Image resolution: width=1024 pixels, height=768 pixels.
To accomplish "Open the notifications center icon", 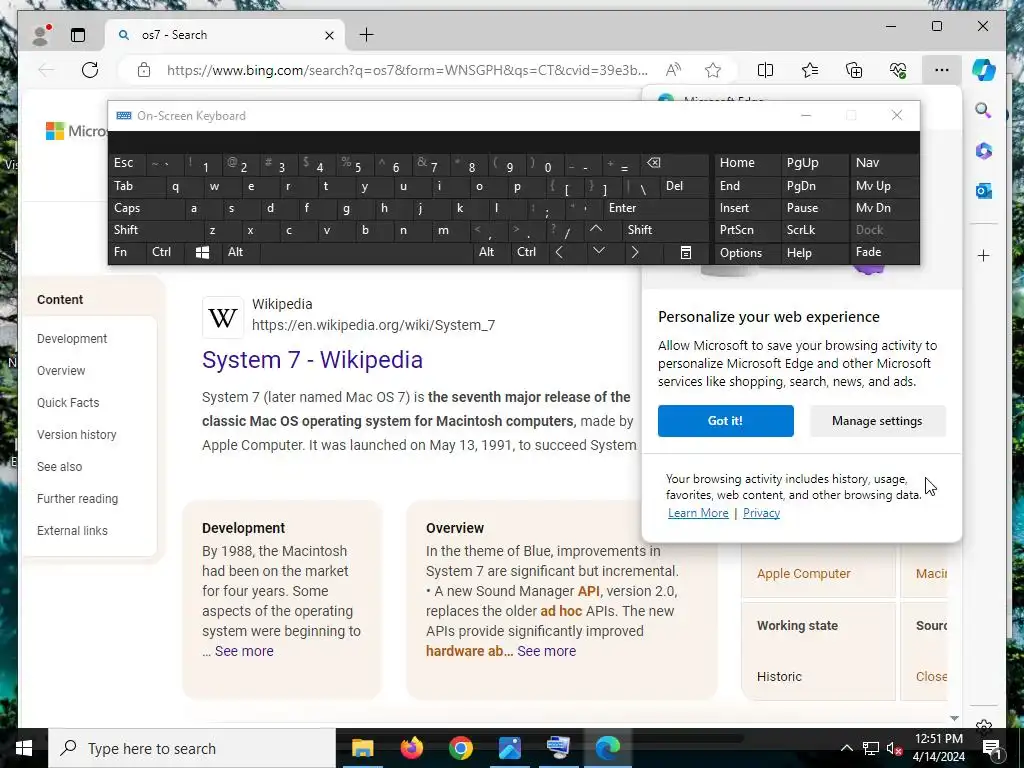I will tap(992, 748).
